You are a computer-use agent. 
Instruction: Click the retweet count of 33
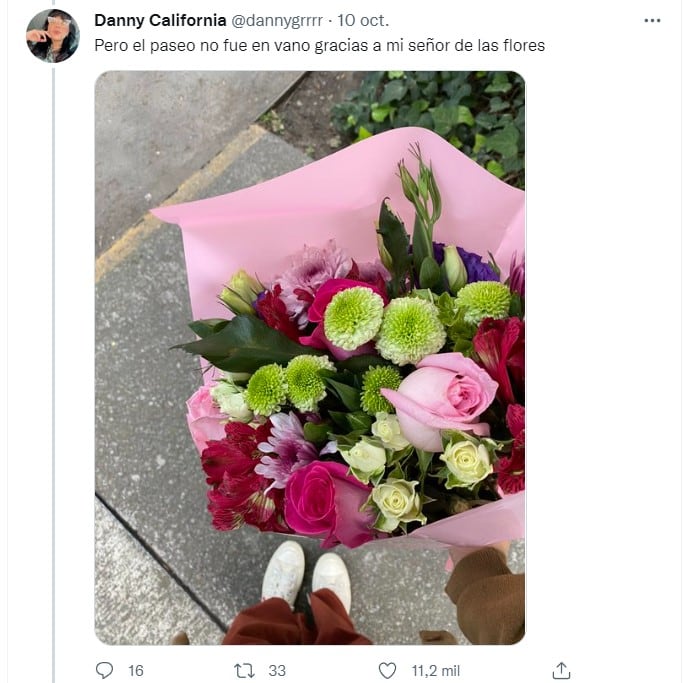(278, 670)
